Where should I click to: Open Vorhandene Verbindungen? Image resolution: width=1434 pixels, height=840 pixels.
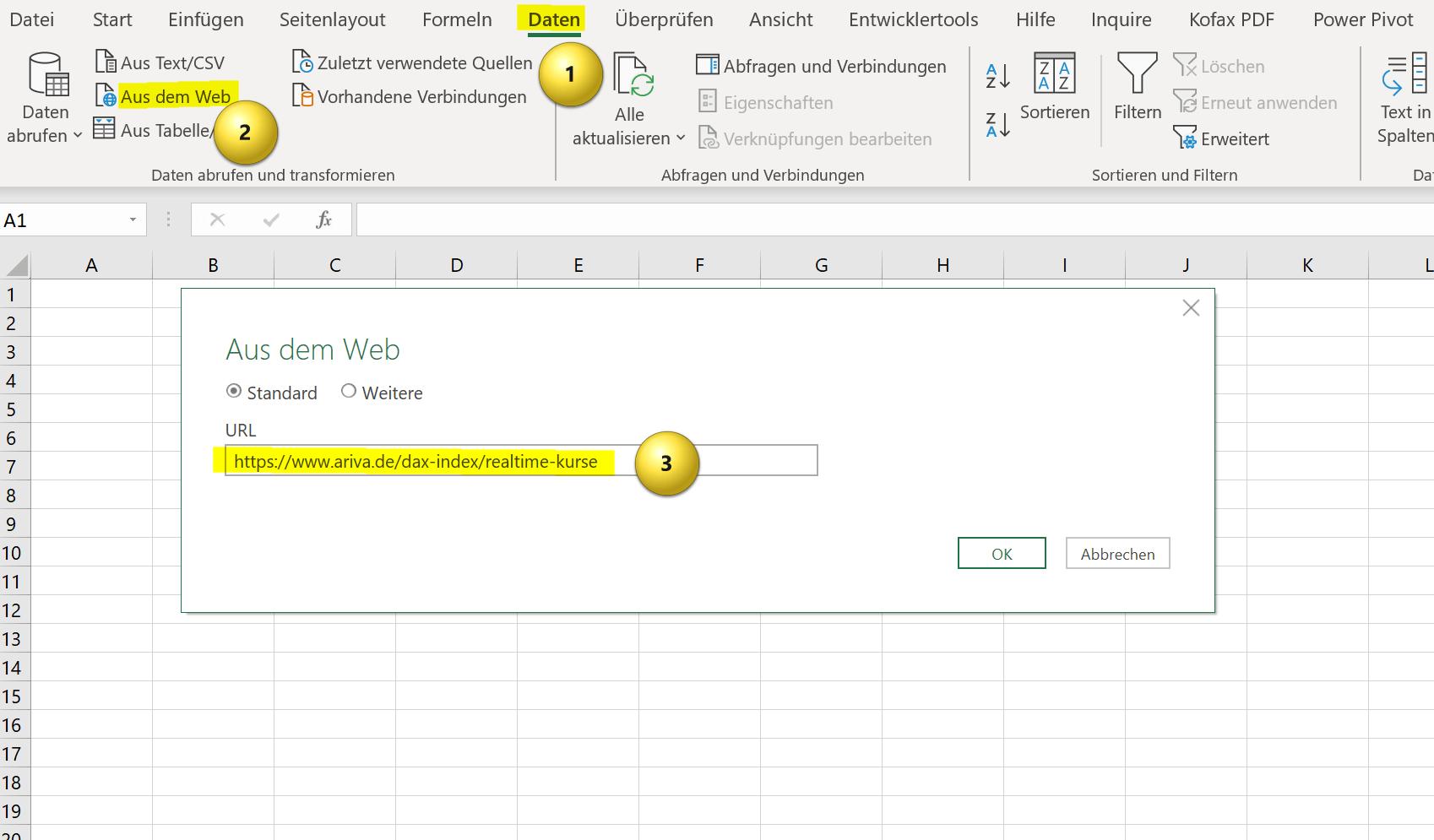tap(410, 96)
